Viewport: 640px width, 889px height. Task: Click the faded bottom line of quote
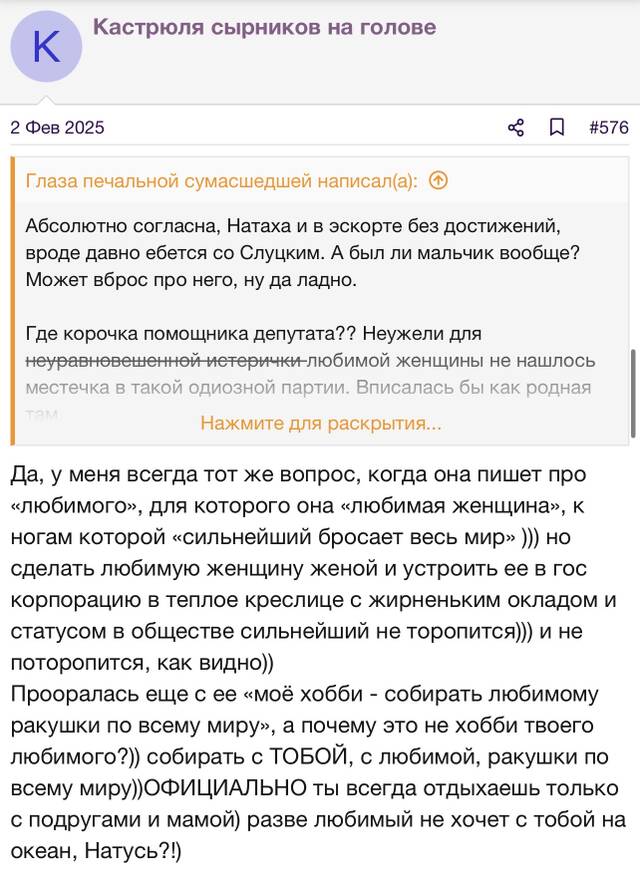43,414
